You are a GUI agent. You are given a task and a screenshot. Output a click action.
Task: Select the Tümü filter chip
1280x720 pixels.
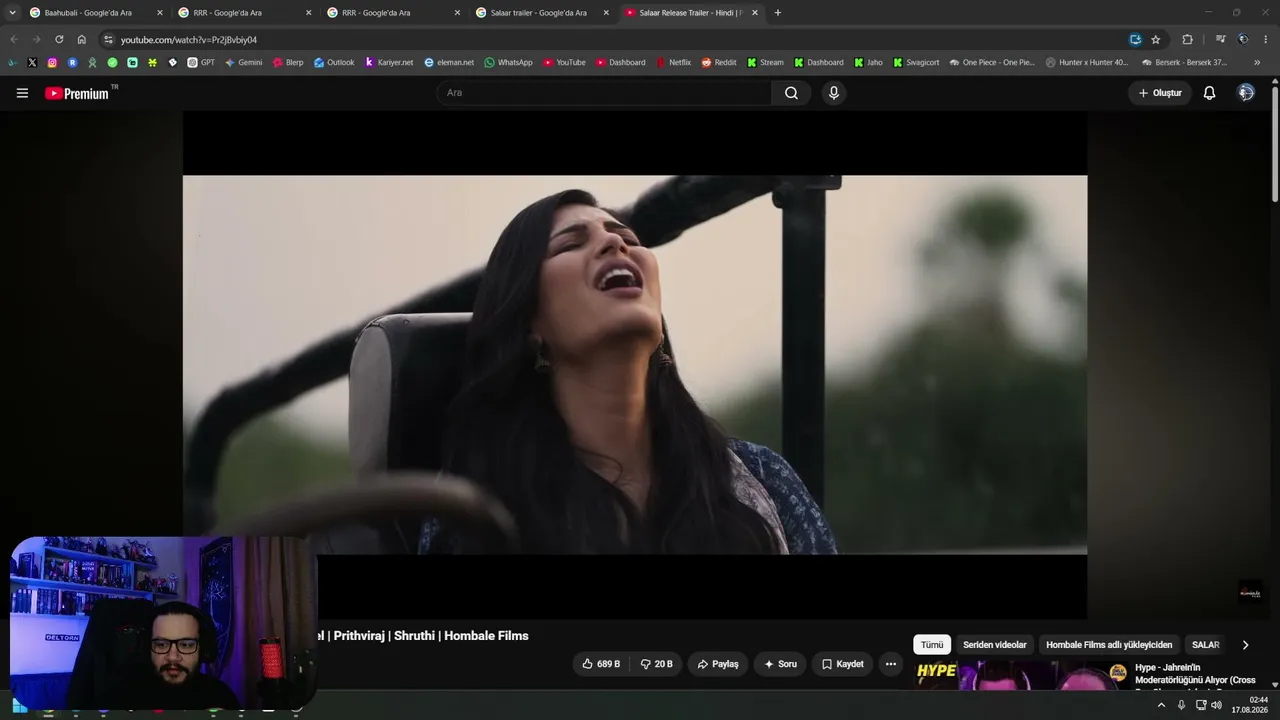(x=932, y=645)
